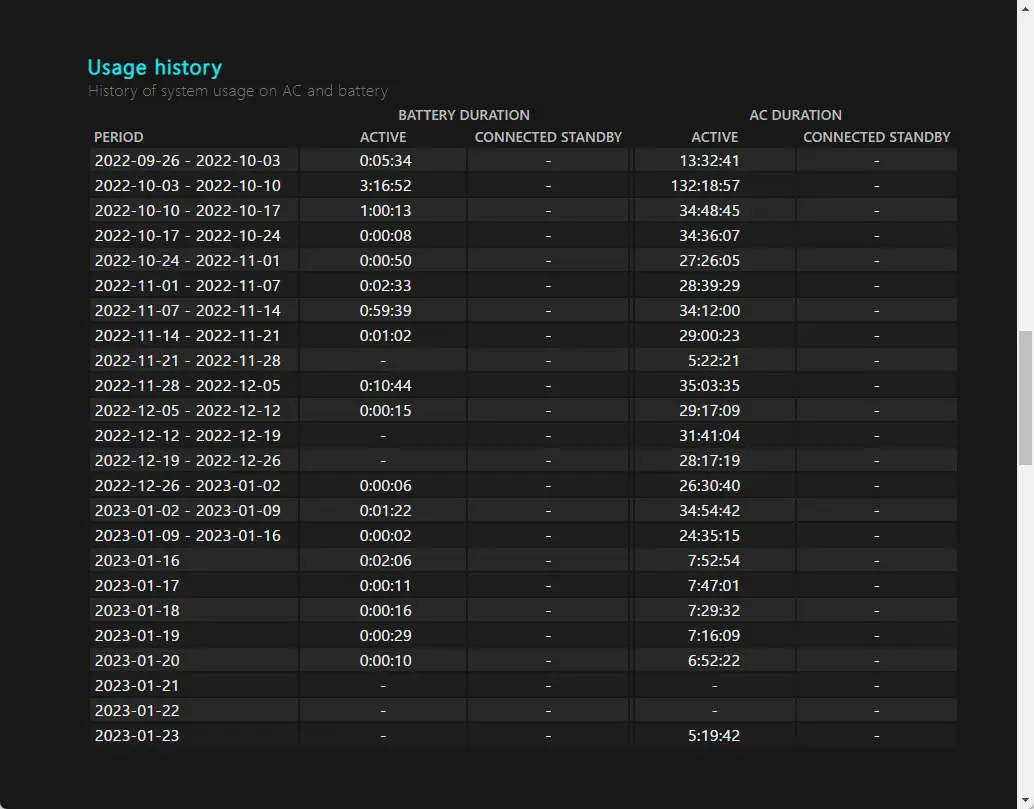
Task: Select AC active value '6:52:22'
Action: point(714,661)
